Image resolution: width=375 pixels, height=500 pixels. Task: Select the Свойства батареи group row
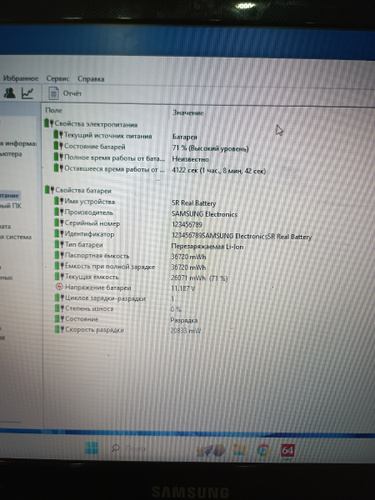(x=78, y=190)
